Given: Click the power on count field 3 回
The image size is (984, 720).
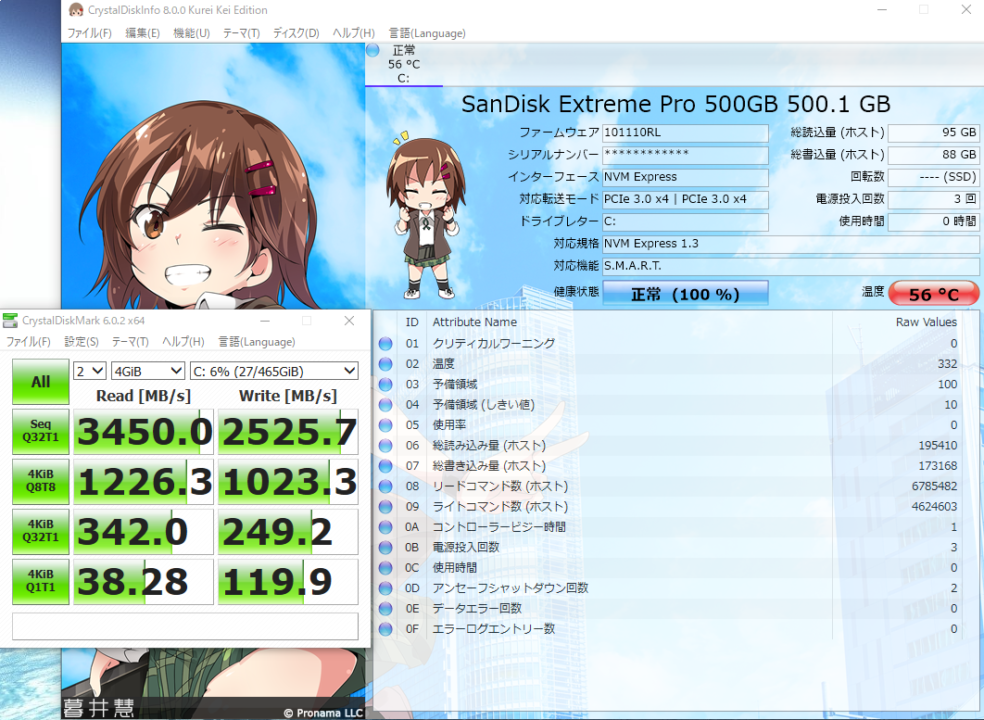Looking at the screenshot, I should 934,200.
